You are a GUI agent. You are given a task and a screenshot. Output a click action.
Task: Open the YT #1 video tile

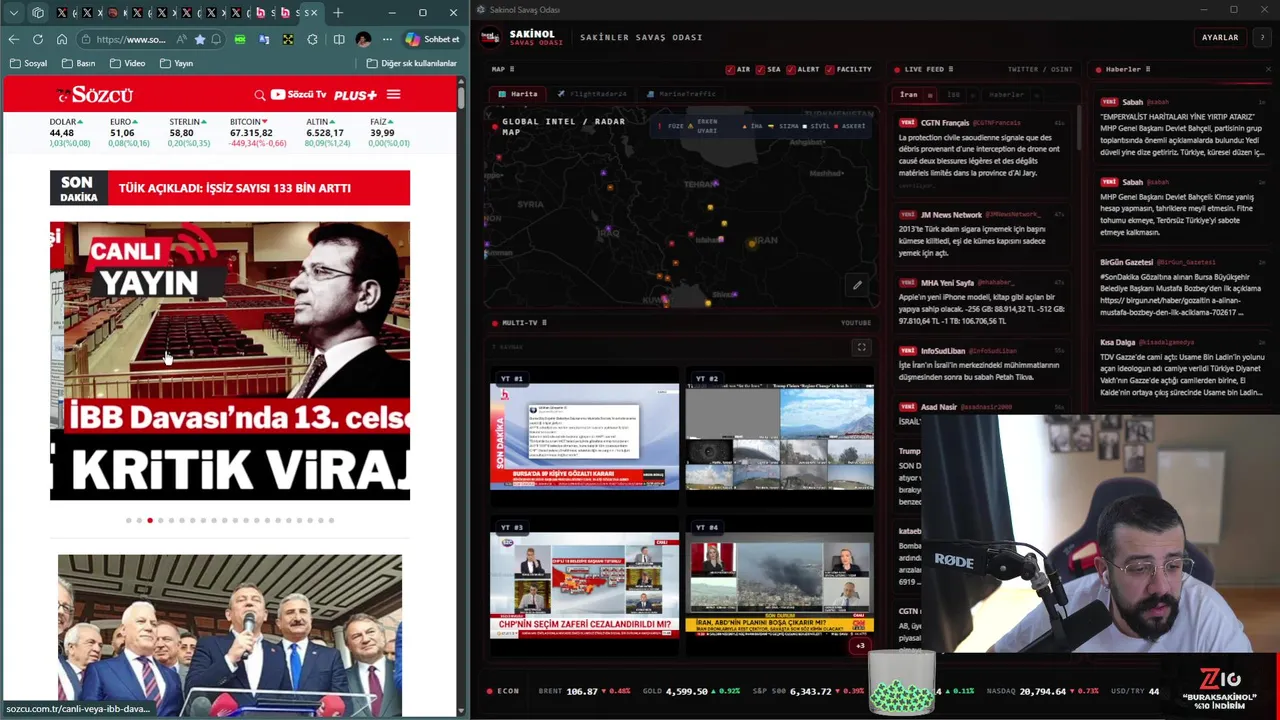(x=584, y=436)
